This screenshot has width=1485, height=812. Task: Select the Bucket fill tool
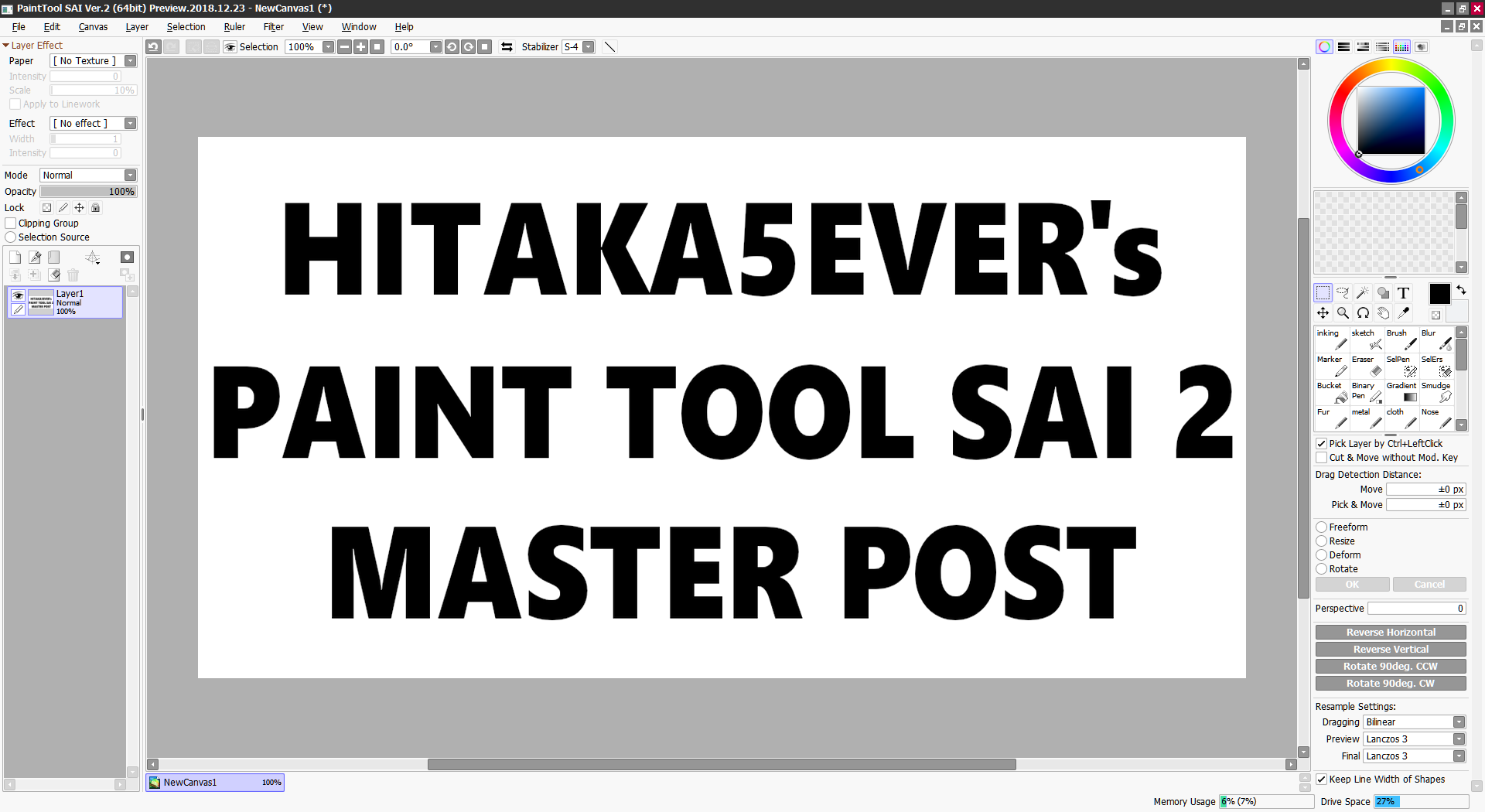click(1332, 393)
